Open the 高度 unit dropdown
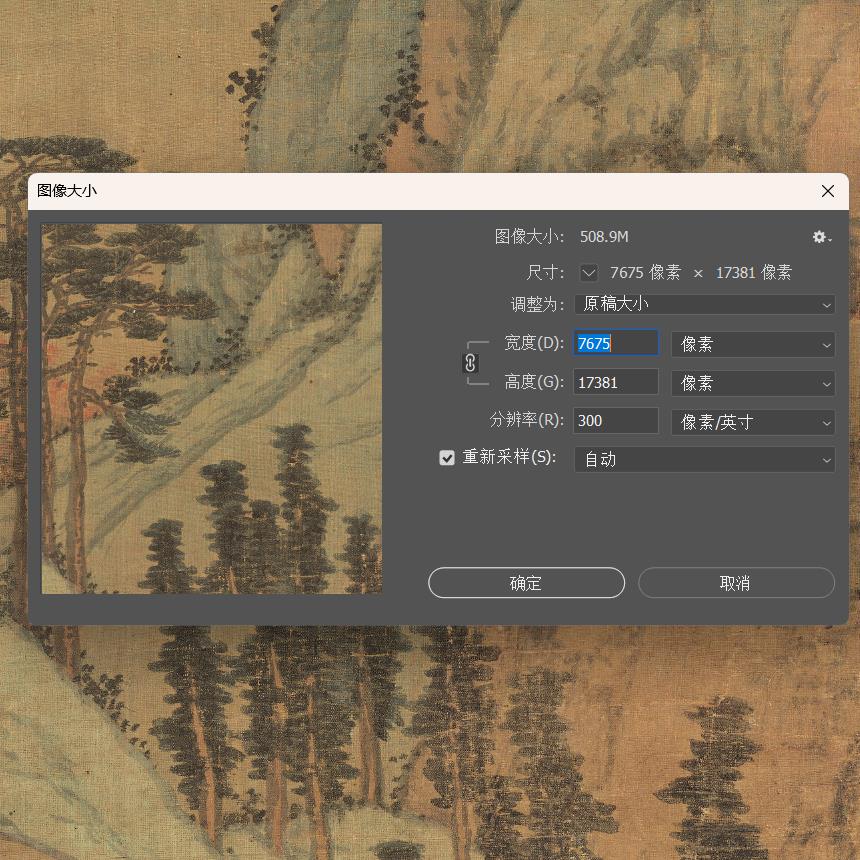860x860 pixels. click(x=752, y=383)
